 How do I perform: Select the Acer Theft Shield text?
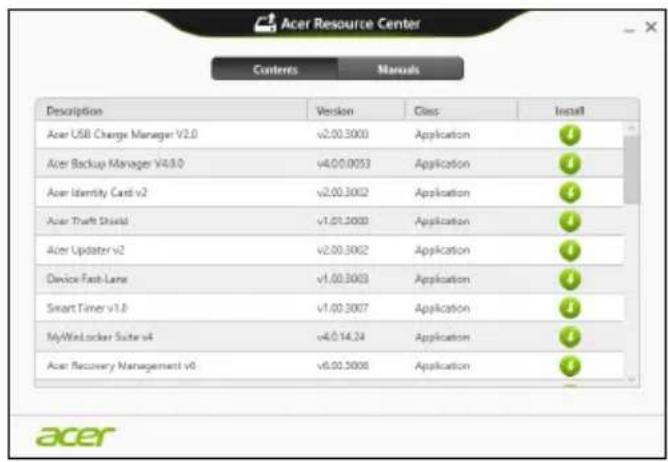tap(87, 221)
